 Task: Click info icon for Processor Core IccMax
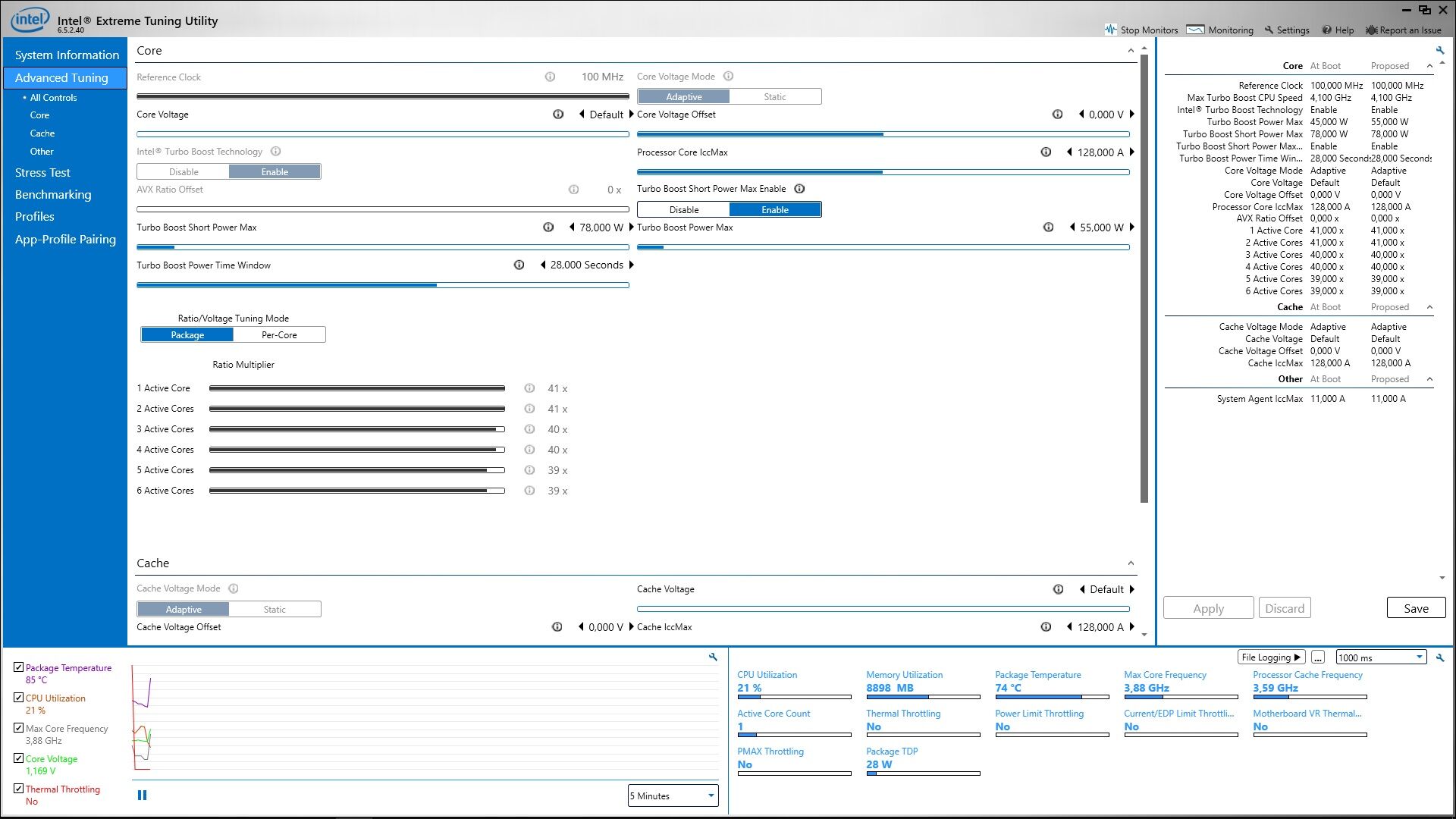click(x=1046, y=152)
